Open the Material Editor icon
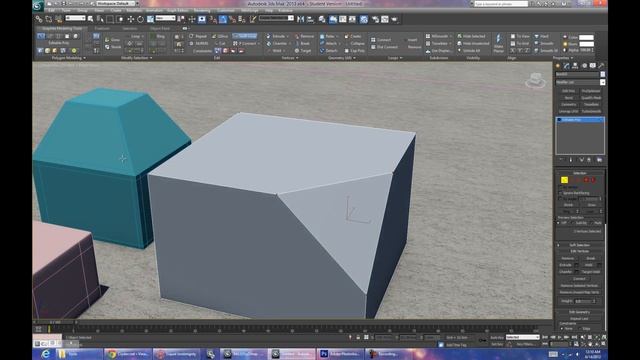Image resolution: width=640 pixels, height=360 pixels. tap(364, 19)
